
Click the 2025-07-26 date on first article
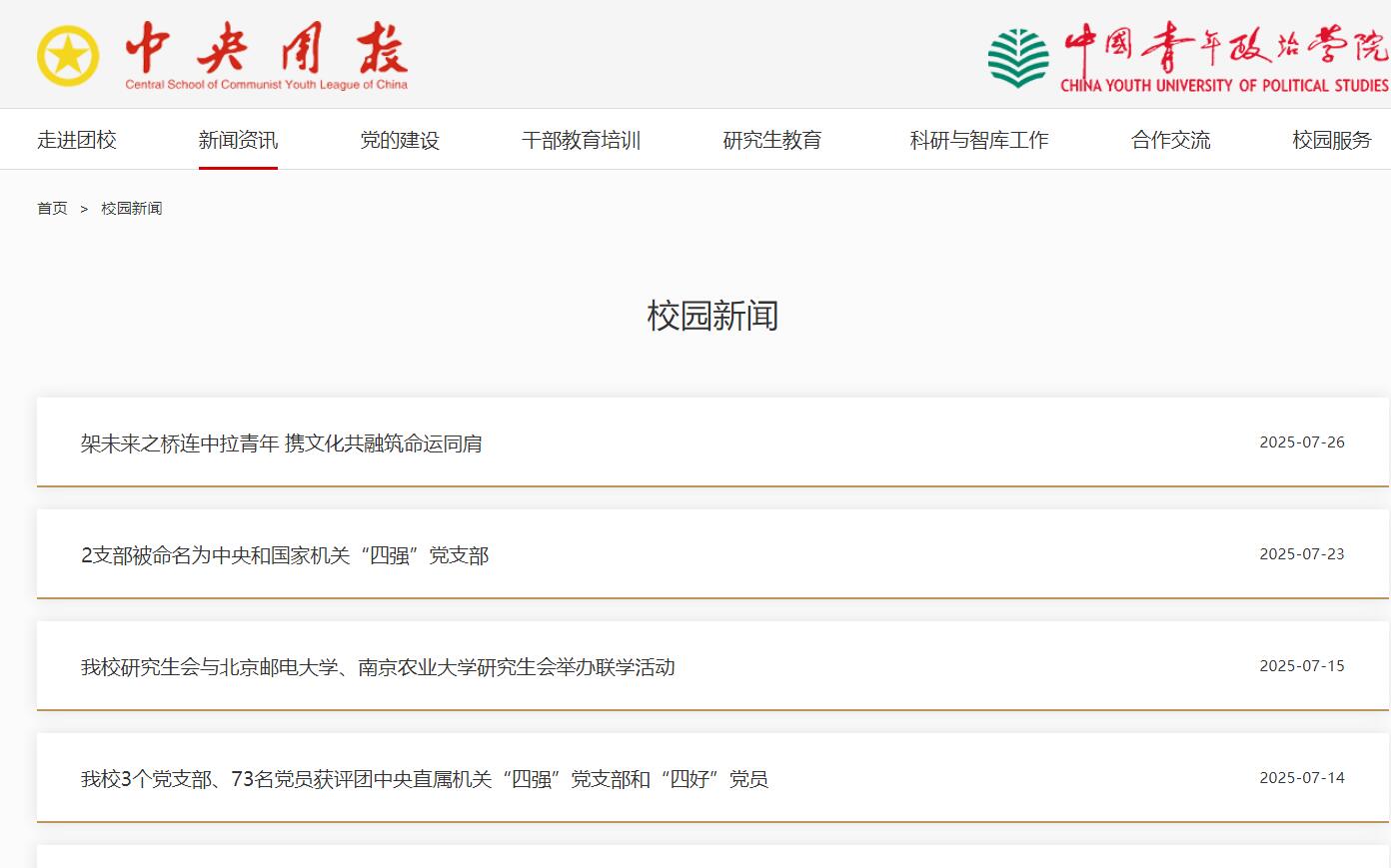point(1301,442)
